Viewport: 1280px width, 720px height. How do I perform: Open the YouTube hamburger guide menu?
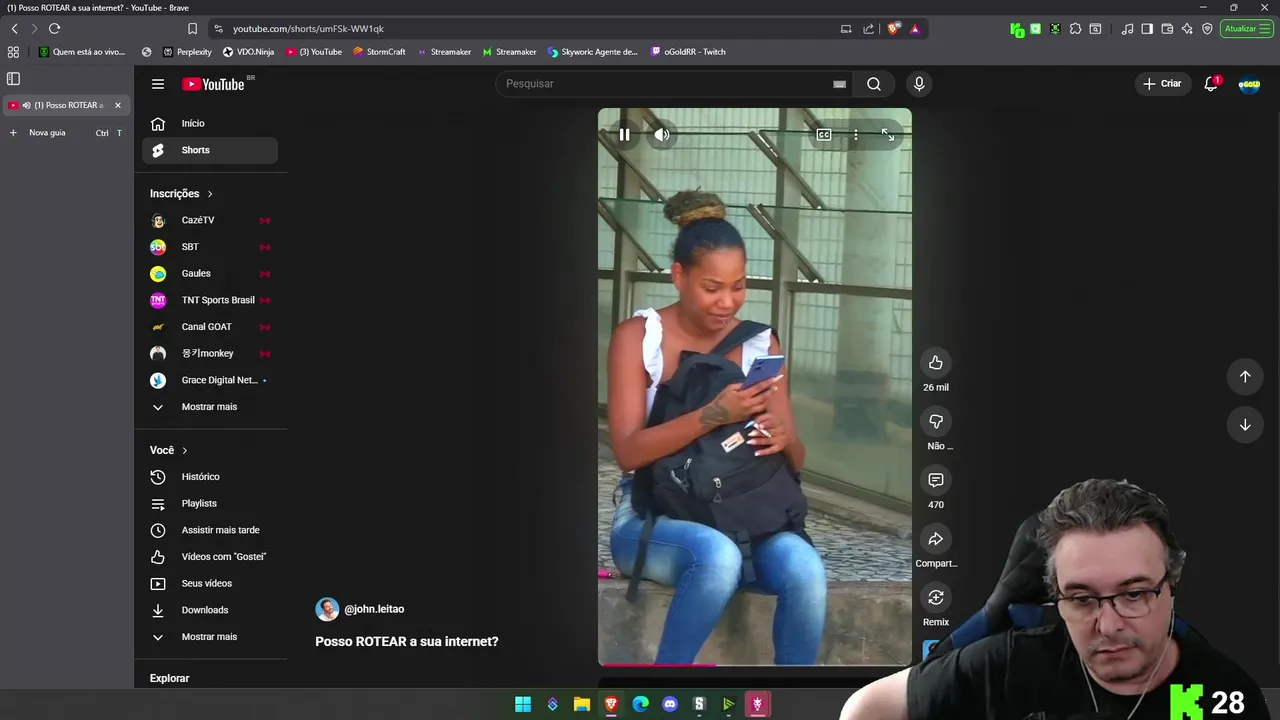(158, 84)
